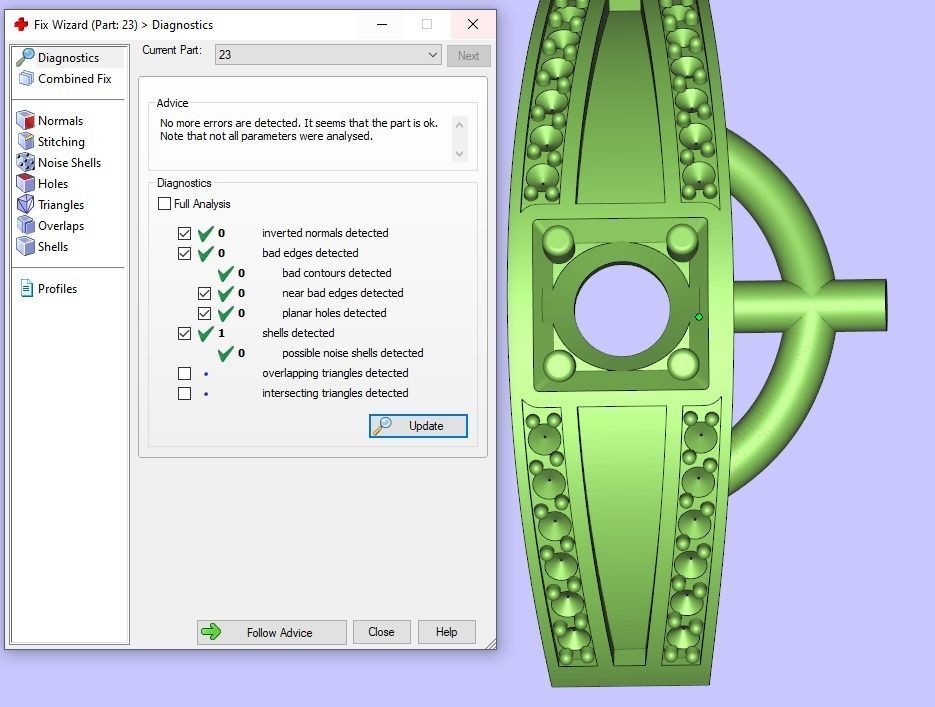
Task: Click the Profiles document icon
Action: (x=26, y=289)
